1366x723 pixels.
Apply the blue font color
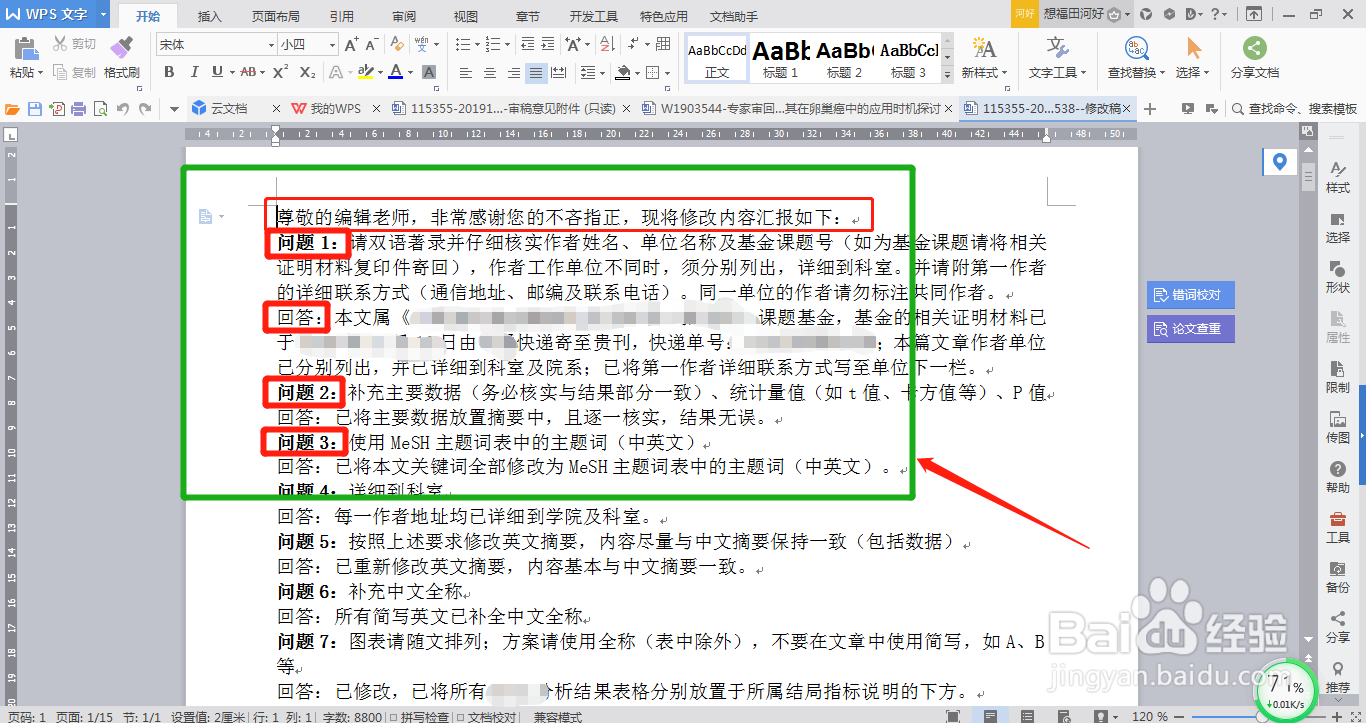396,72
